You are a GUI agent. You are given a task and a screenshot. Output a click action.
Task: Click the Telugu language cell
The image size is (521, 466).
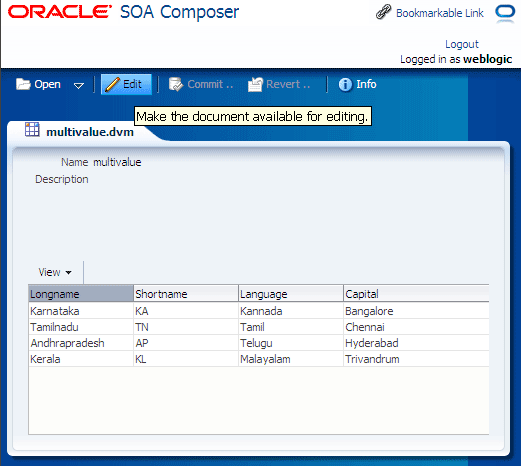point(291,343)
